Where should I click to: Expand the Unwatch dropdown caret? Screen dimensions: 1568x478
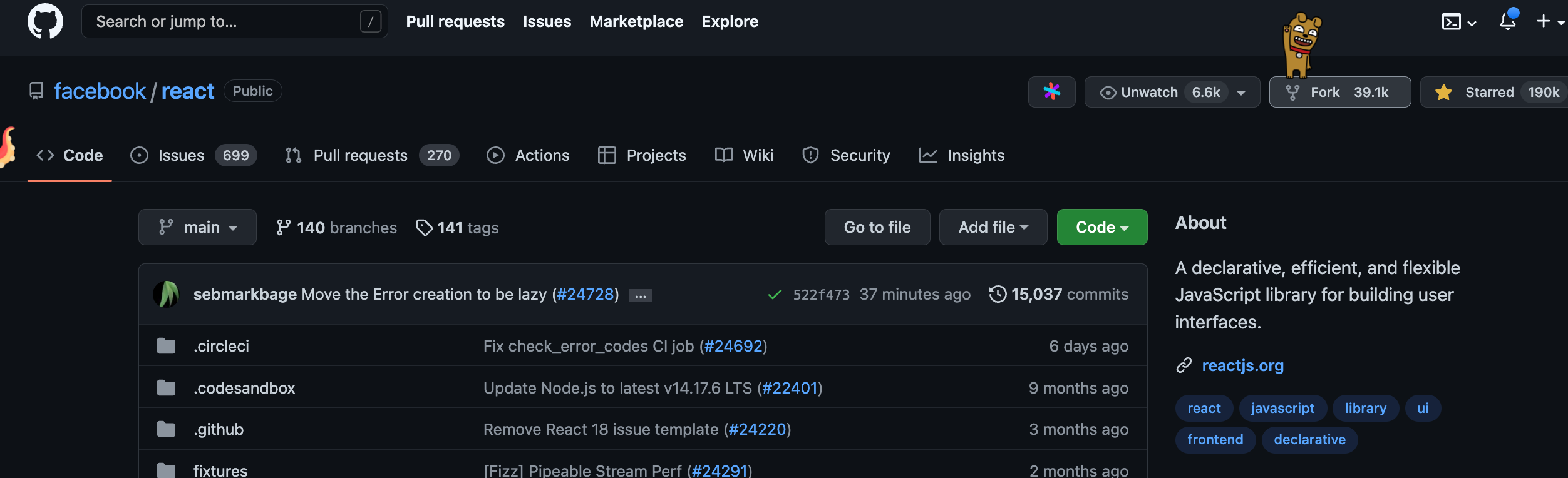click(1241, 93)
